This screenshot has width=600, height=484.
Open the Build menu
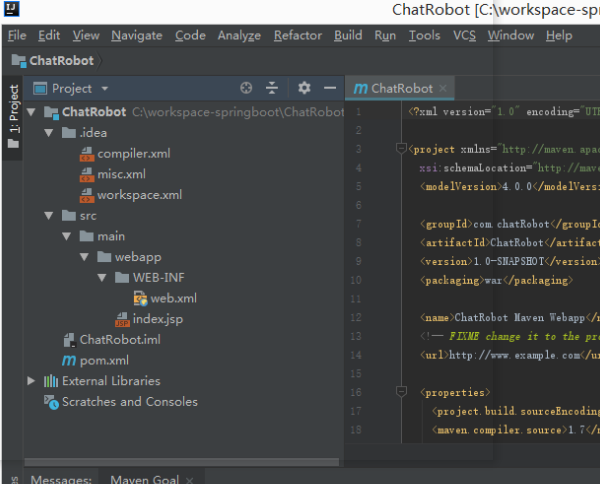pos(348,36)
